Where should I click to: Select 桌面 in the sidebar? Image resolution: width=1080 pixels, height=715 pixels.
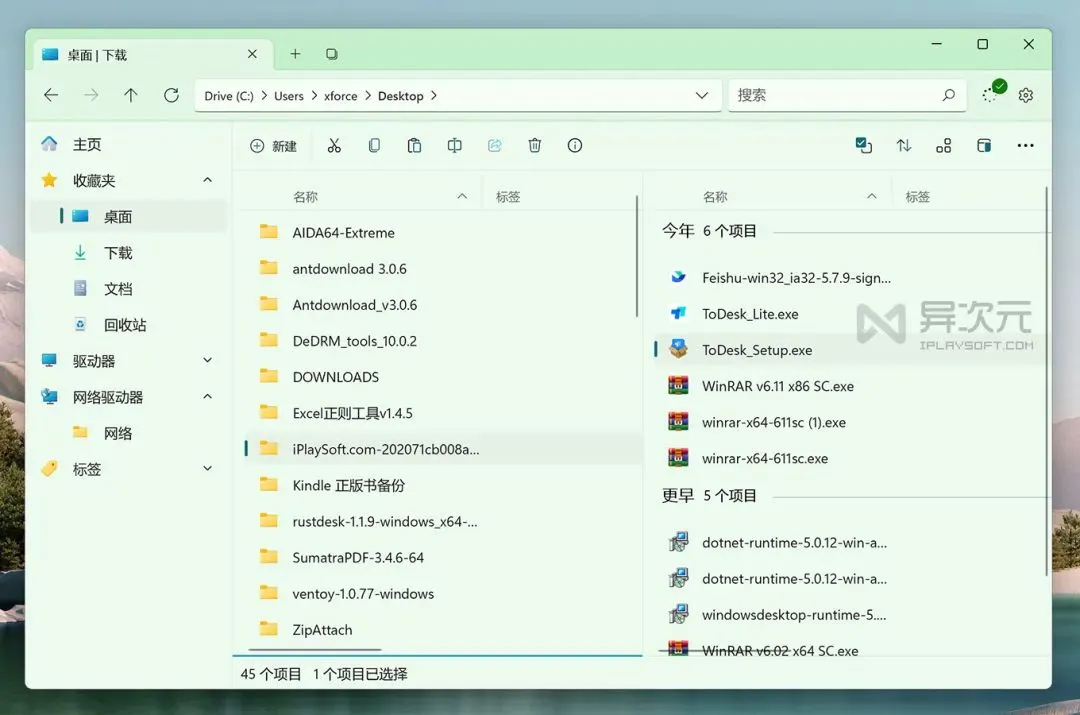[127, 216]
